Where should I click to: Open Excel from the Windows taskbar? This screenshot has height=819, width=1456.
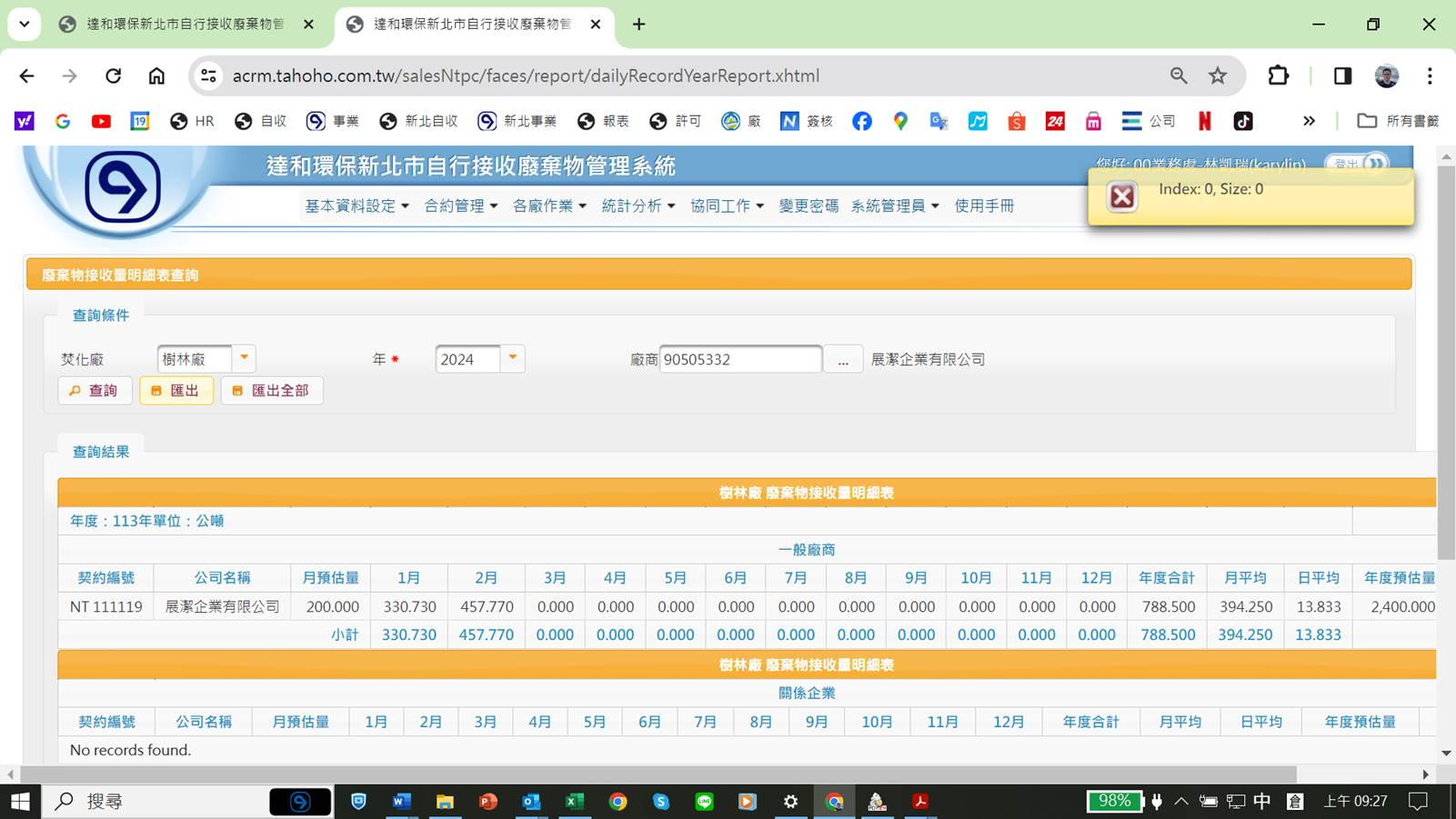tap(574, 801)
